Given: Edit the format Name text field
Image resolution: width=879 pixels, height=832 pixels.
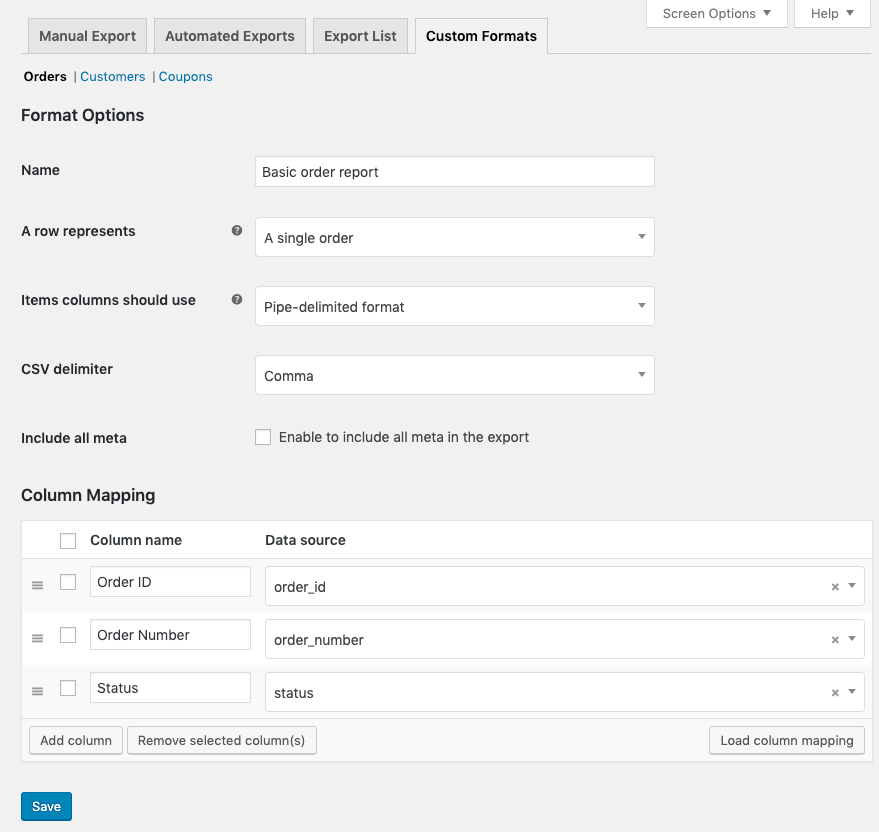Looking at the screenshot, I should pos(454,172).
